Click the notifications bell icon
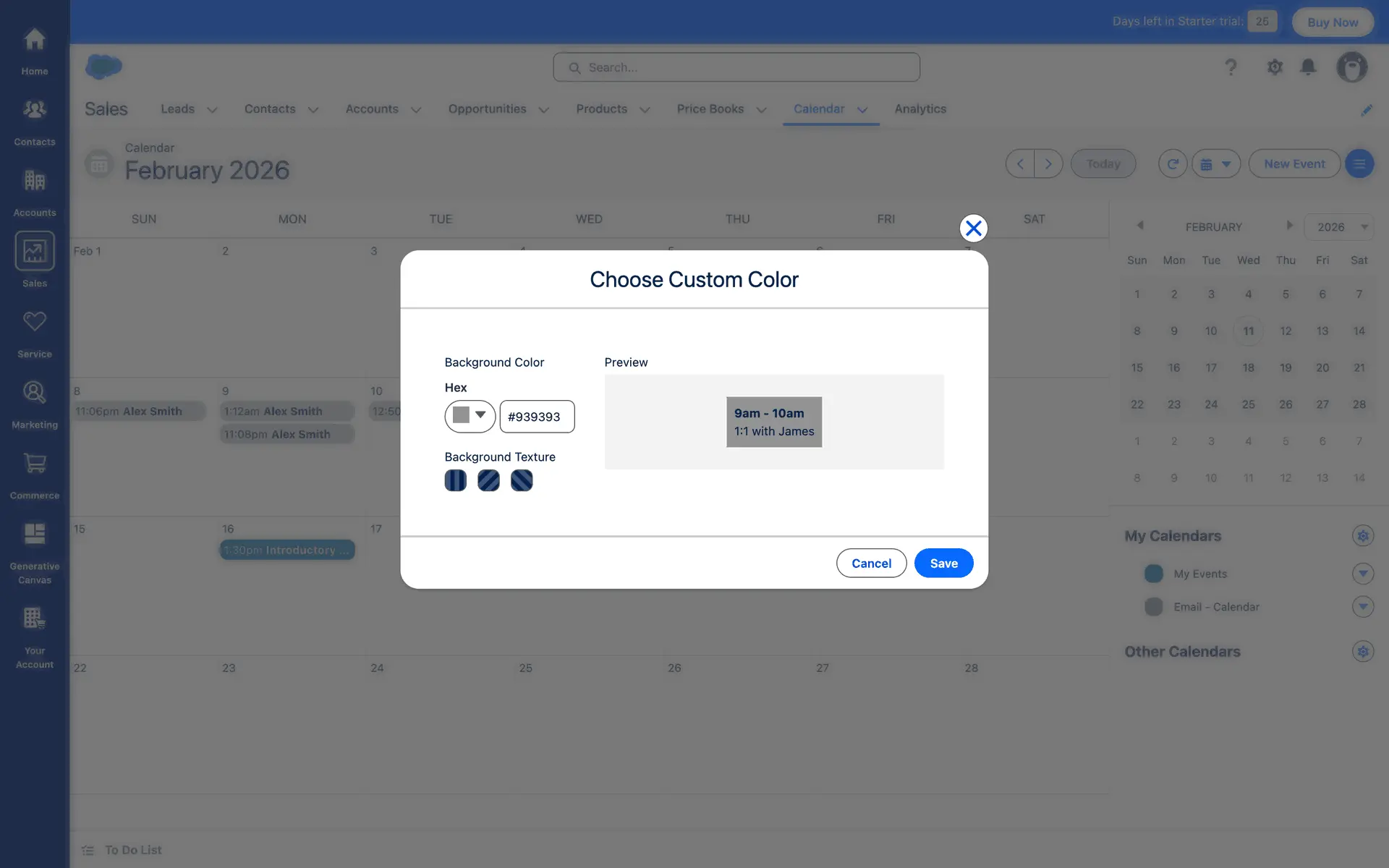 click(1308, 67)
